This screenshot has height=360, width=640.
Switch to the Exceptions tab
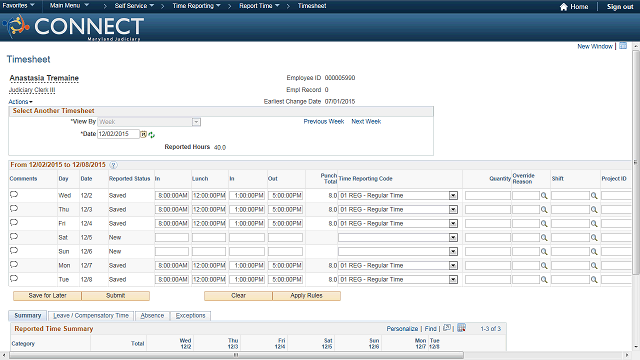coord(190,316)
